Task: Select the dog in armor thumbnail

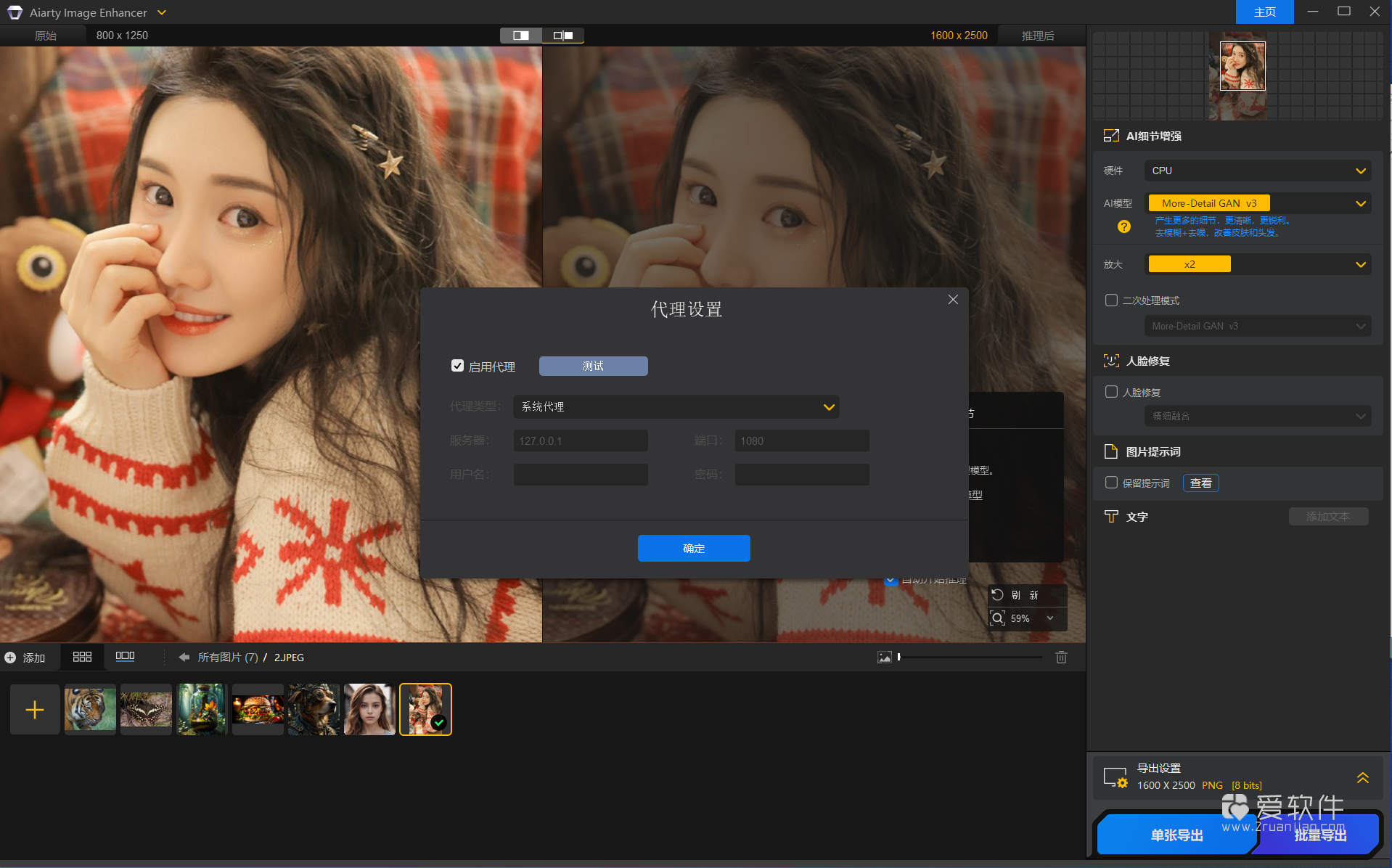Action: pyautogui.click(x=314, y=710)
